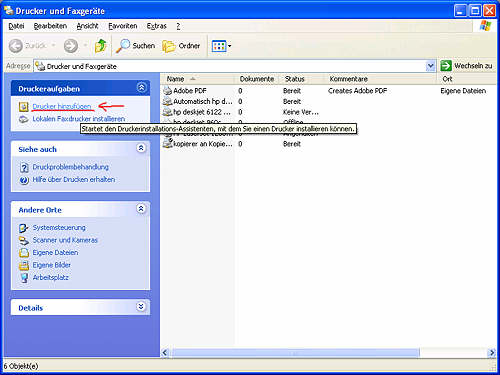Click the horizontal scrollbar thumb

pos(295,352)
